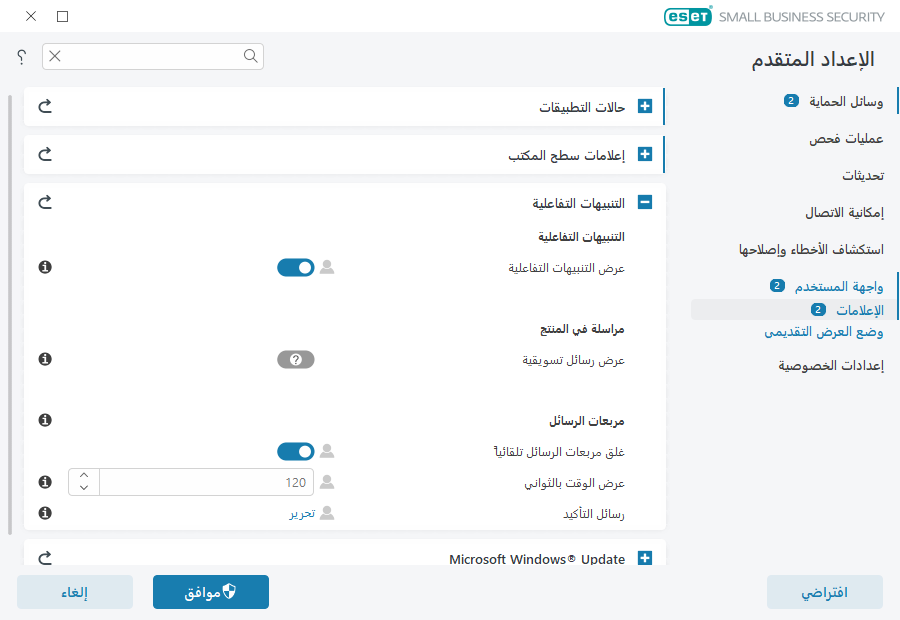Open واجهة المستخدم in sidebar
Screen dimensions: 900x620
point(839,286)
